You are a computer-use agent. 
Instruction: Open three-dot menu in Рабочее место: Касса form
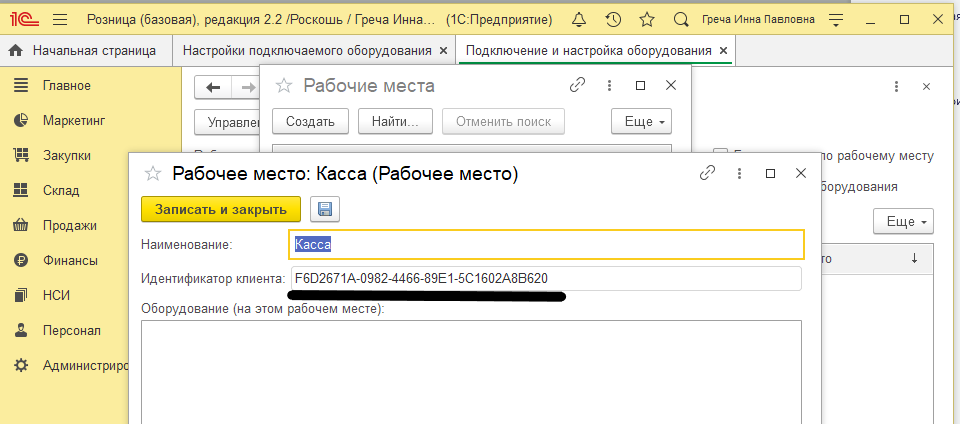pos(739,174)
